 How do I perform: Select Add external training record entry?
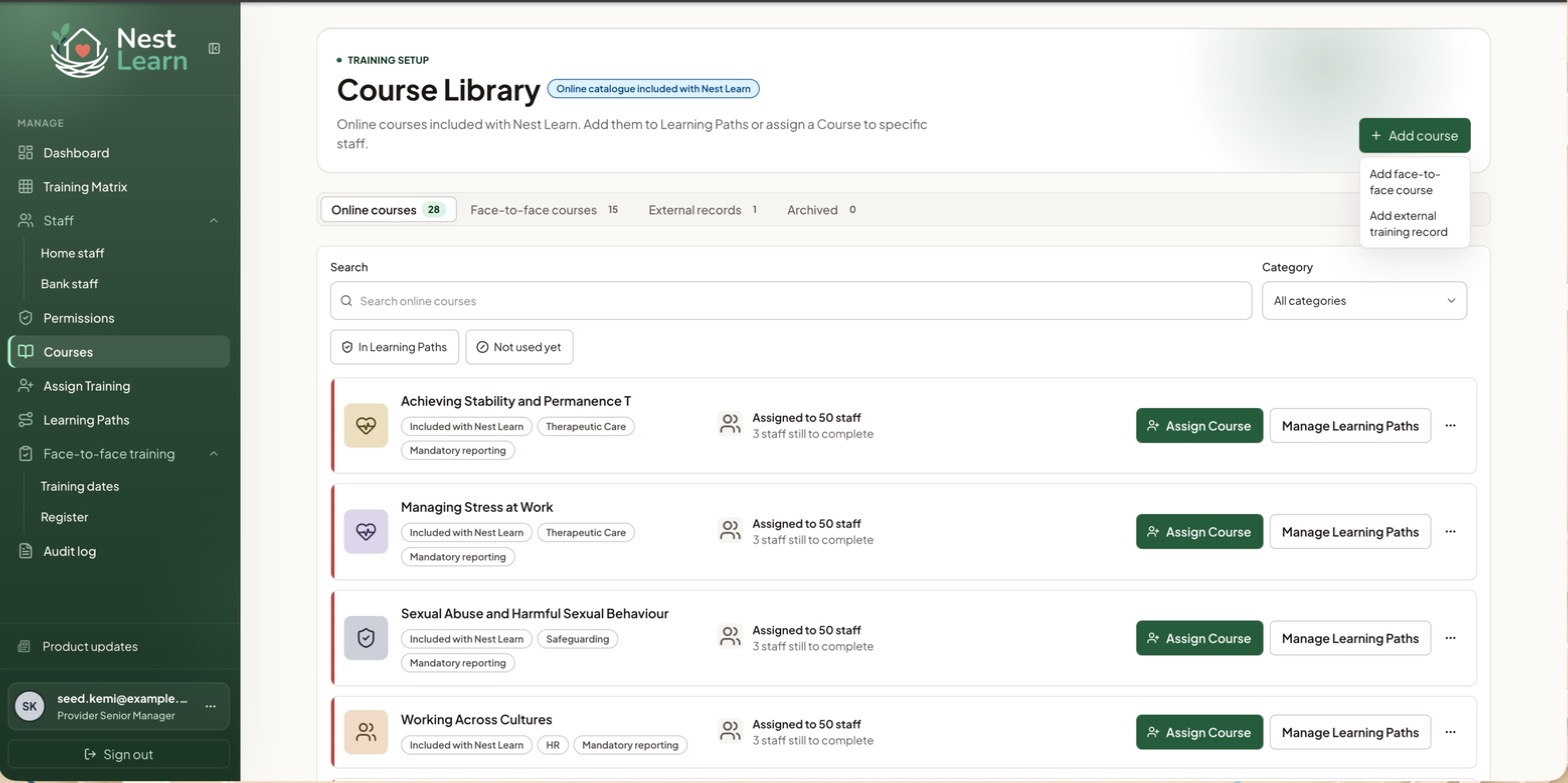pos(1414,224)
